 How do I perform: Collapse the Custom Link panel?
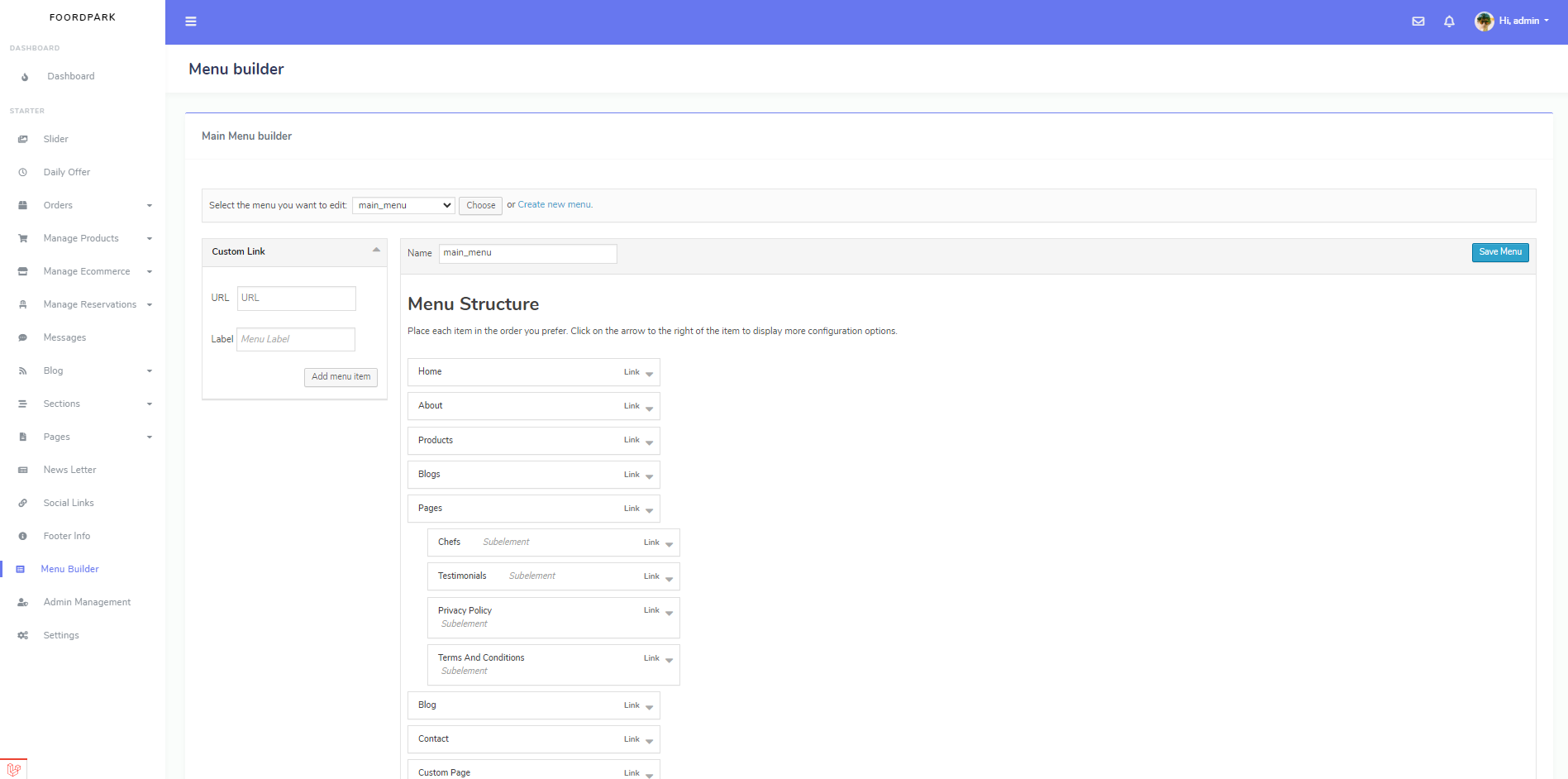tap(376, 251)
